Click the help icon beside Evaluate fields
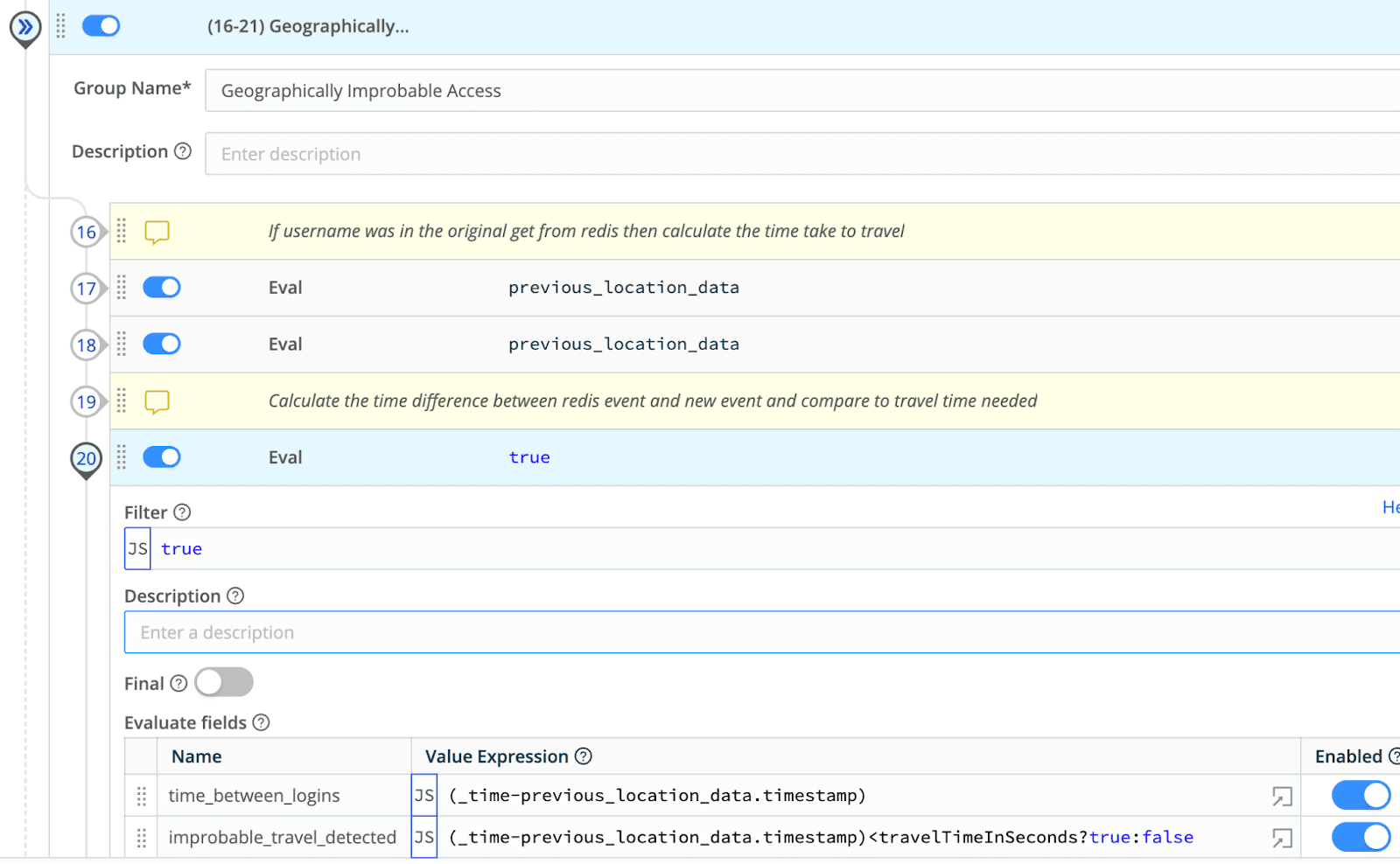 pos(261,723)
